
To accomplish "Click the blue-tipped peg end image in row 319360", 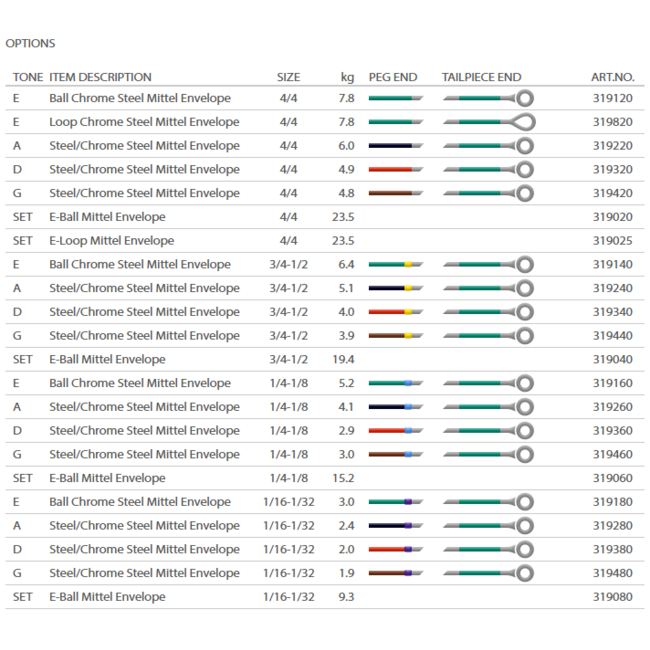I will pyautogui.click(x=394, y=431).
